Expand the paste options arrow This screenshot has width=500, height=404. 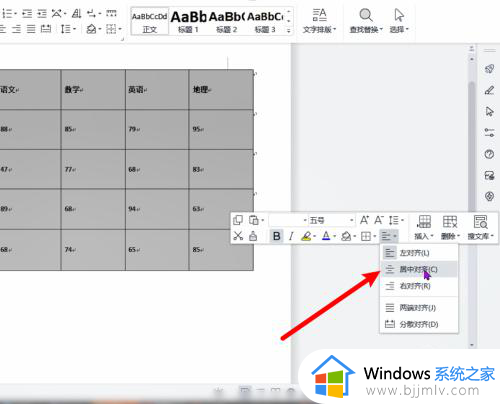point(263,221)
